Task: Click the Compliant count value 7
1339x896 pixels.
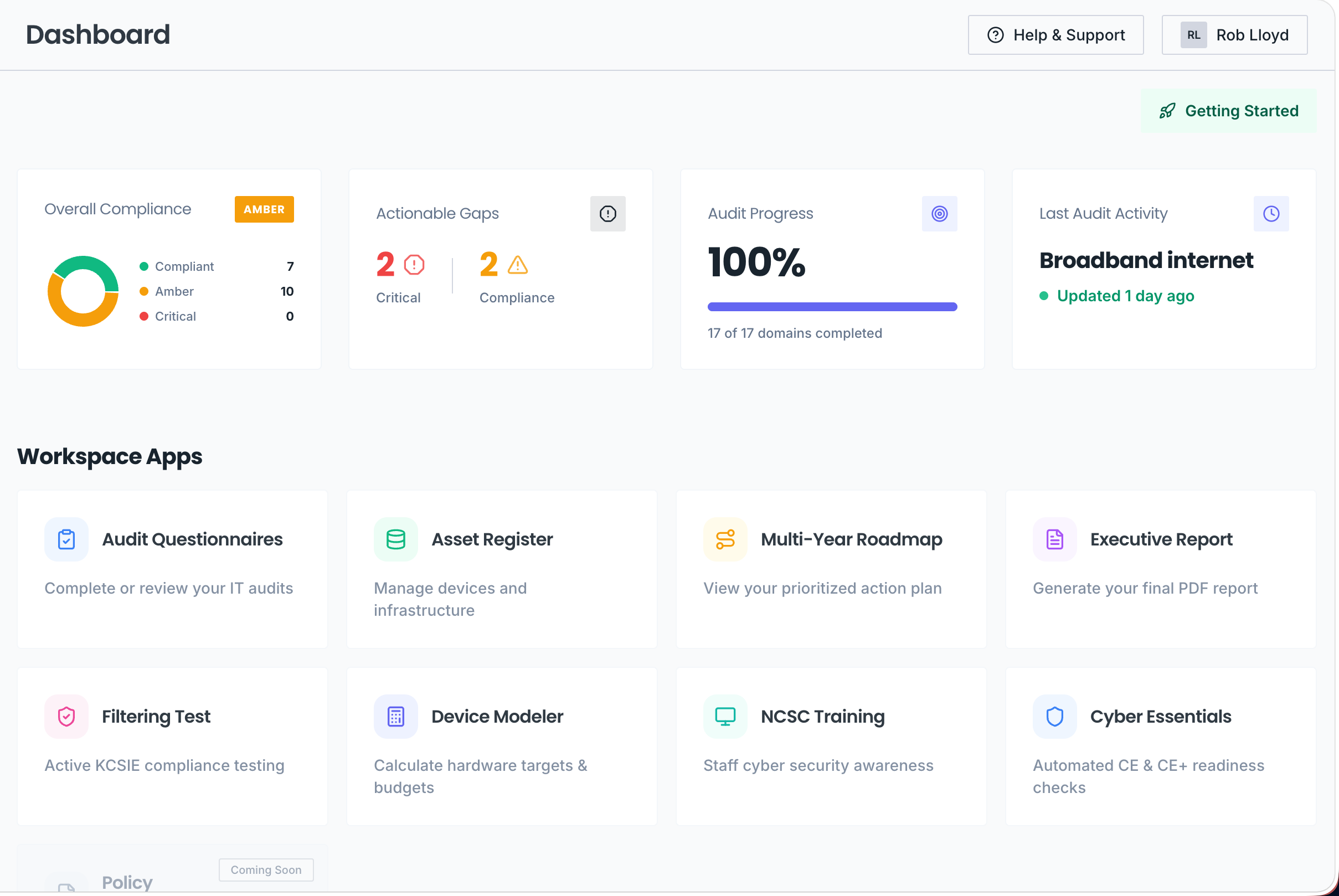Action: pos(290,266)
